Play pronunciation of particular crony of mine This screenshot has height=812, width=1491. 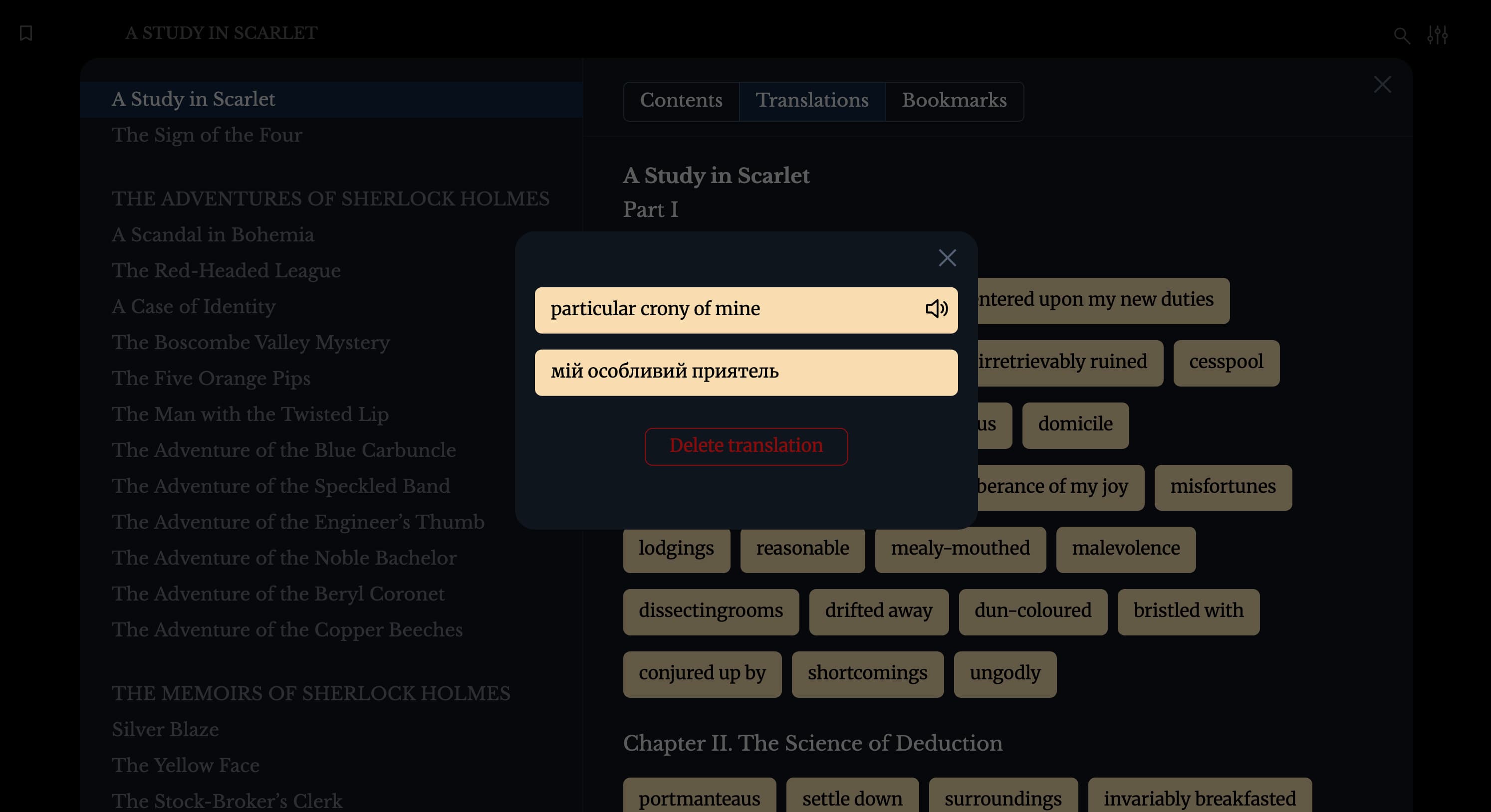[936, 309]
